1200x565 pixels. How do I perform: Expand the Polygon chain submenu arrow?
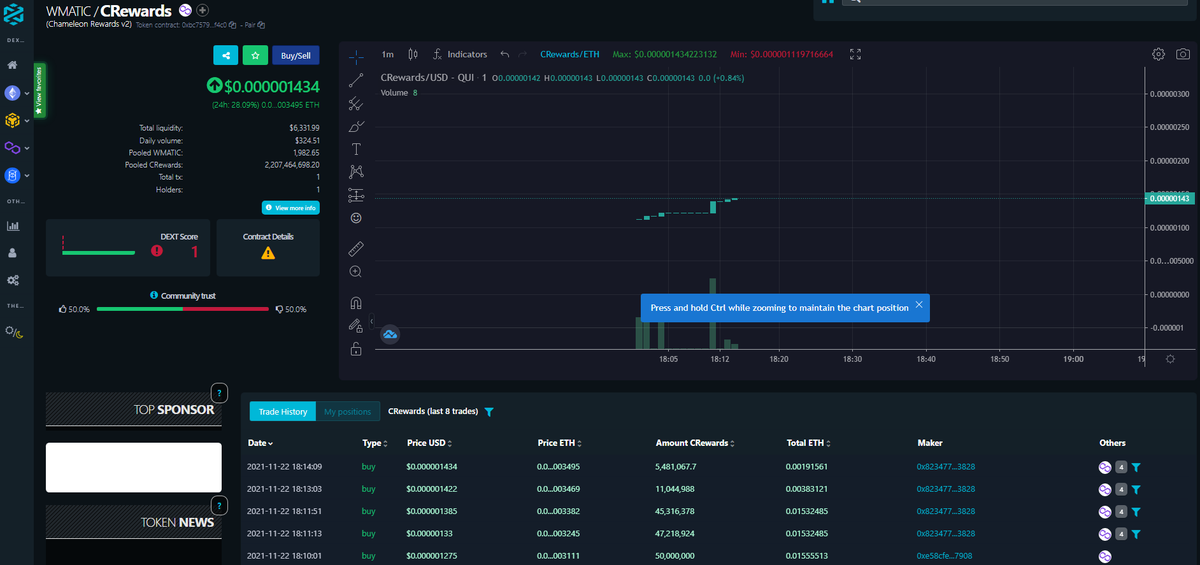point(27,148)
